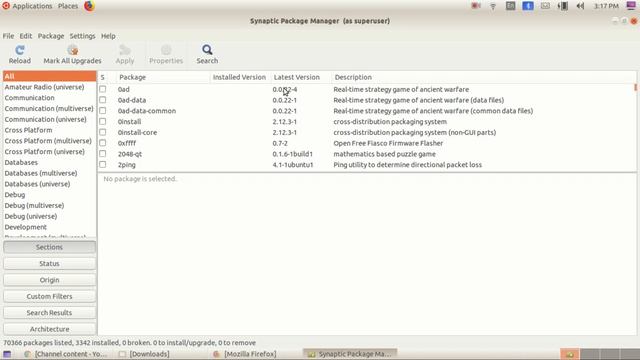This screenshot has width=640, height=360.
Task: Click the Search Results button
Action: (49, 313)
